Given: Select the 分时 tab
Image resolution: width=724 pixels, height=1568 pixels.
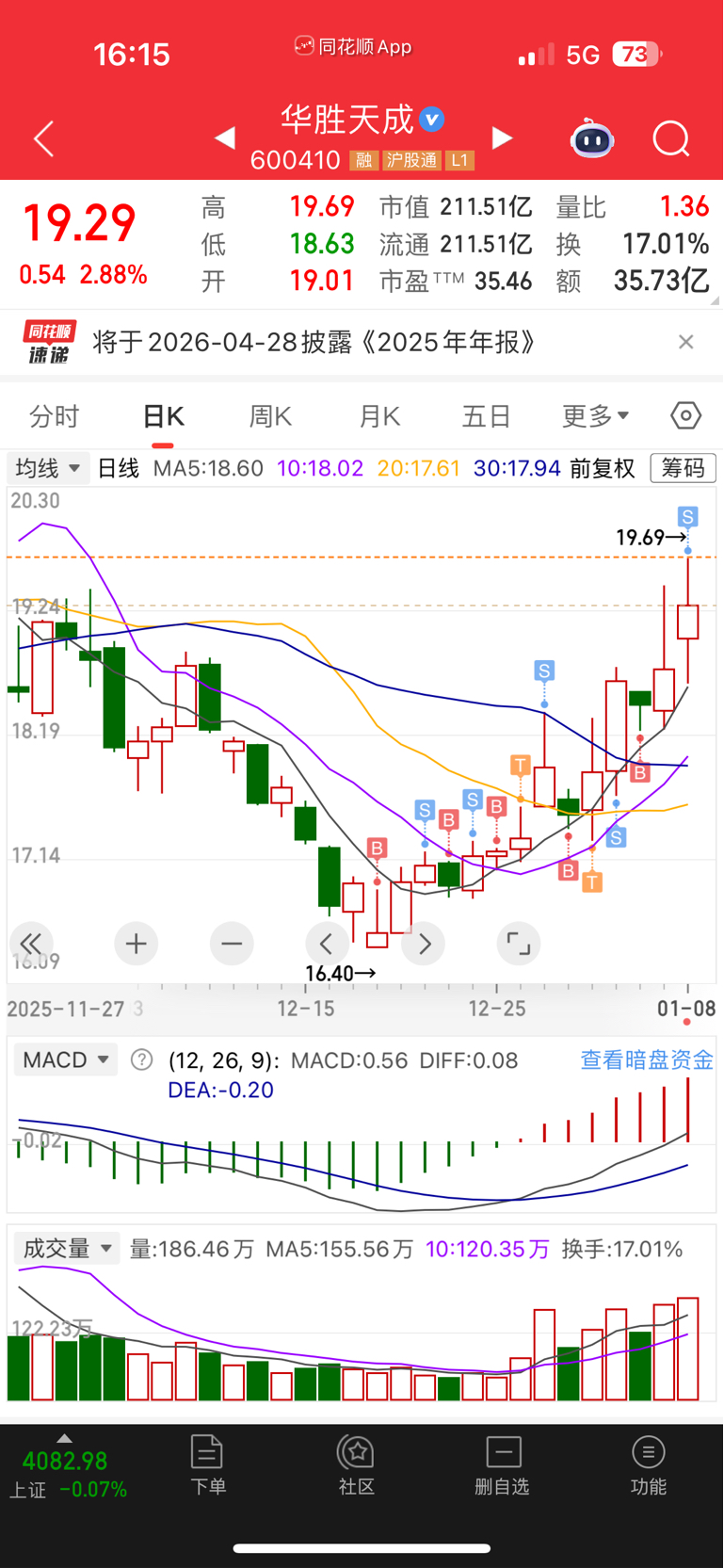Looking at the screenshot, I should point(54,415).
